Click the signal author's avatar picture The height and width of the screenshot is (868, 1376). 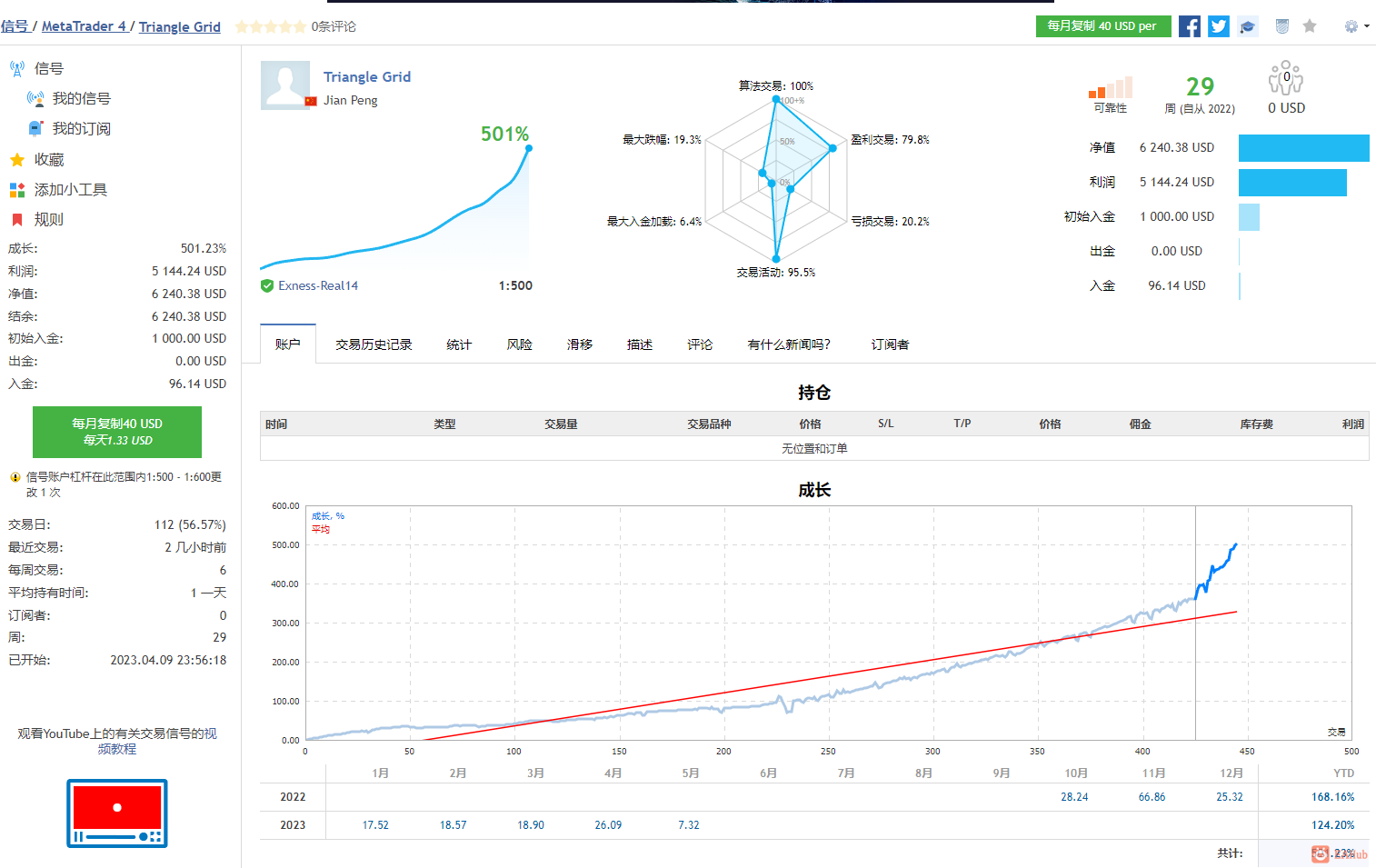click(x=285, y=85)
